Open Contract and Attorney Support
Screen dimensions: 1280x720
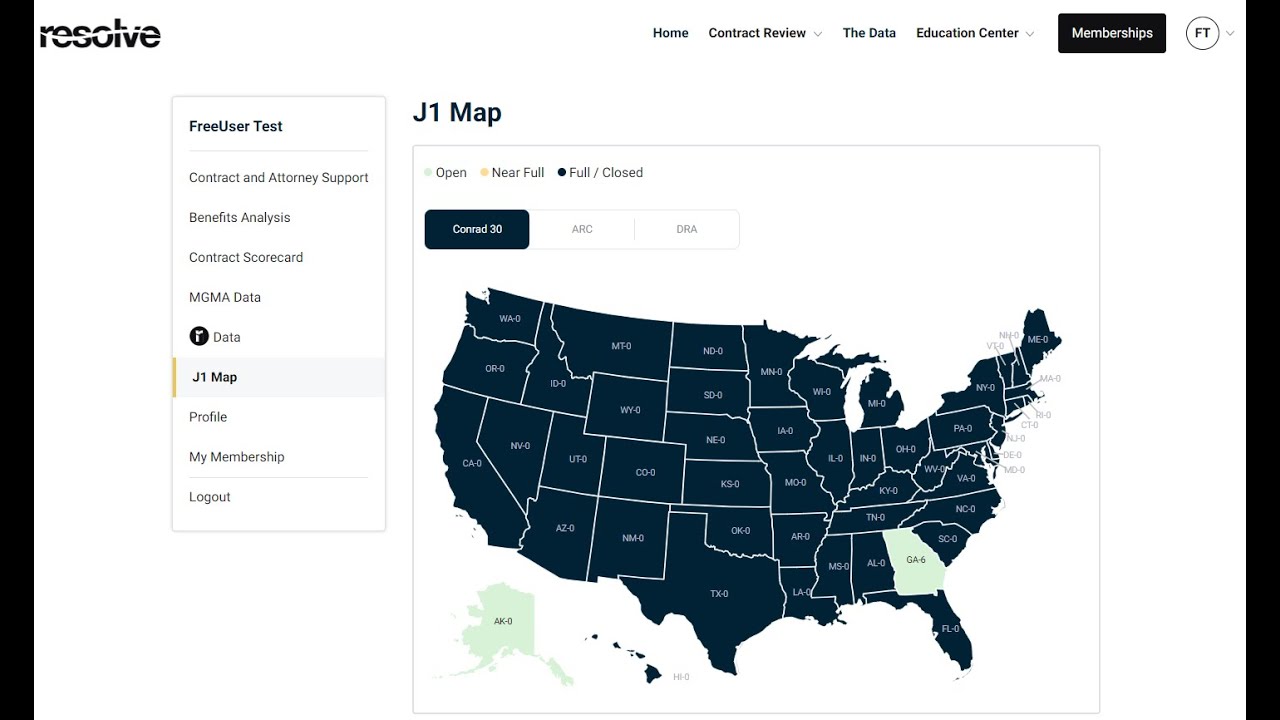pyautogui.click(x=279, y=178)
